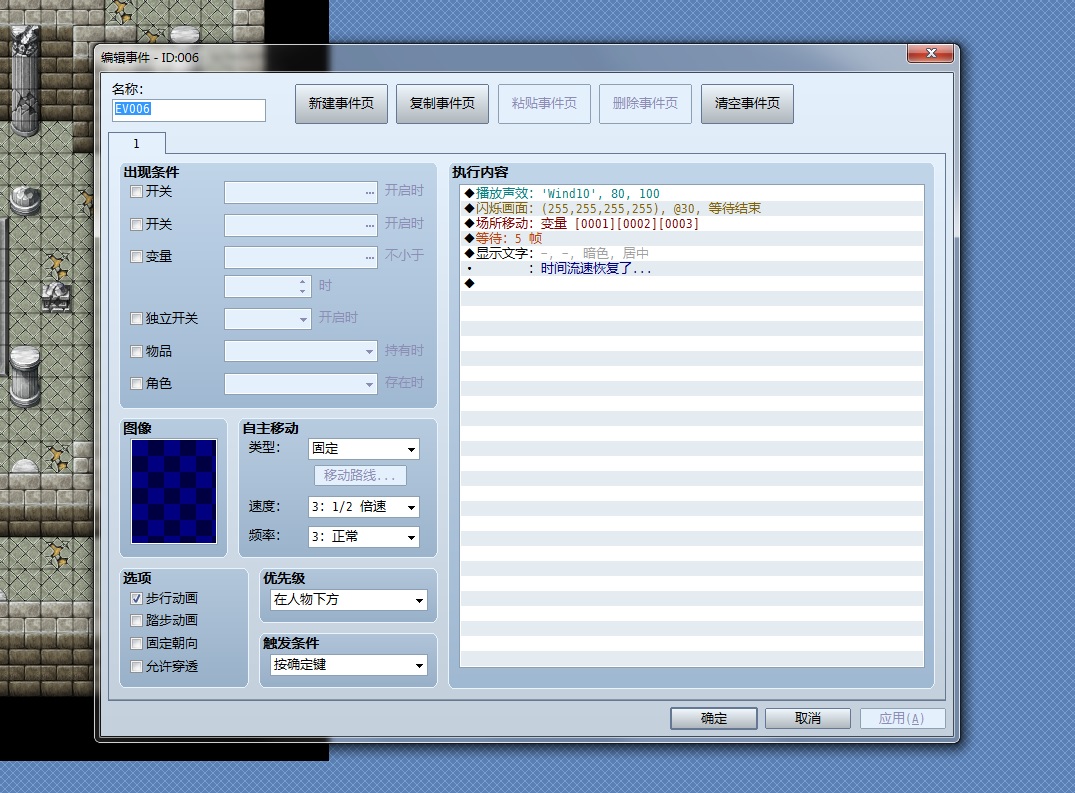Image resolution: width=1075 pixels, height=793 pixels.
Task: Cancel the dialog with 取消
Action: (x=808, y=718)
